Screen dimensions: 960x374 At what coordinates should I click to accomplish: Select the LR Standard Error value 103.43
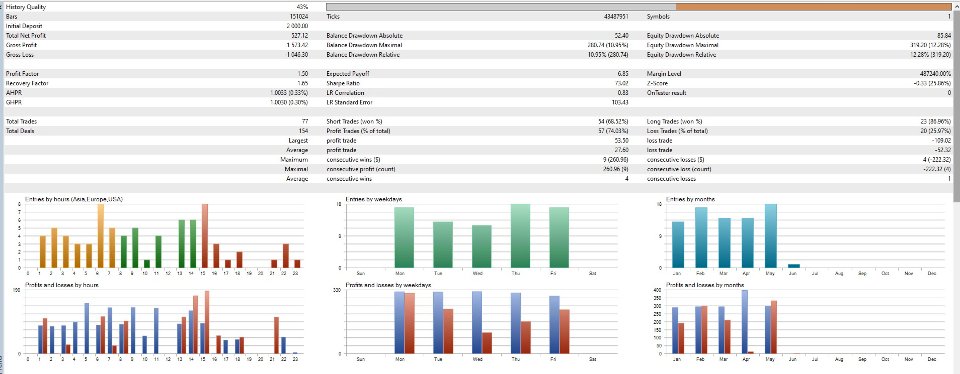(x=621, y=102)
